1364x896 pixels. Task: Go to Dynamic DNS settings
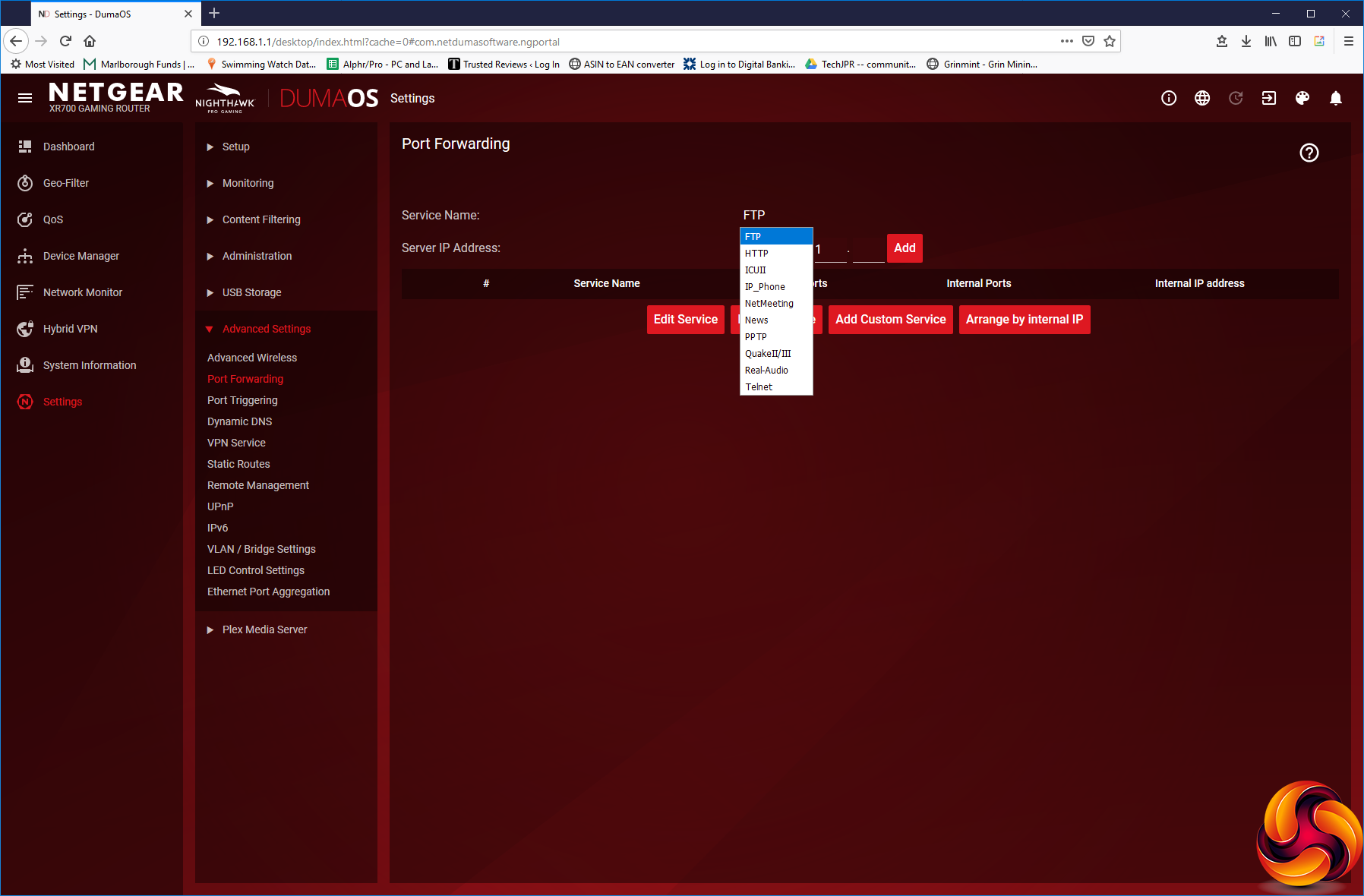[239, 421]
